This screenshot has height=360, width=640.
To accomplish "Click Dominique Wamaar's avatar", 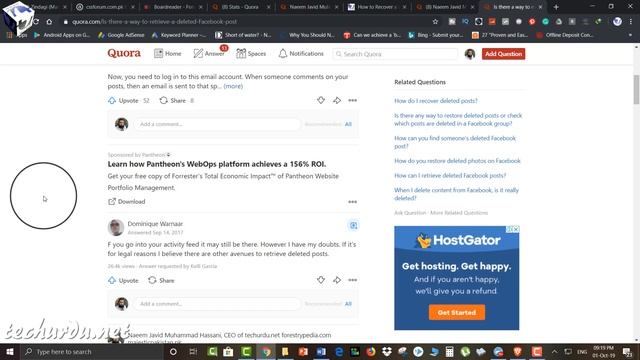I will click(116, 227).
